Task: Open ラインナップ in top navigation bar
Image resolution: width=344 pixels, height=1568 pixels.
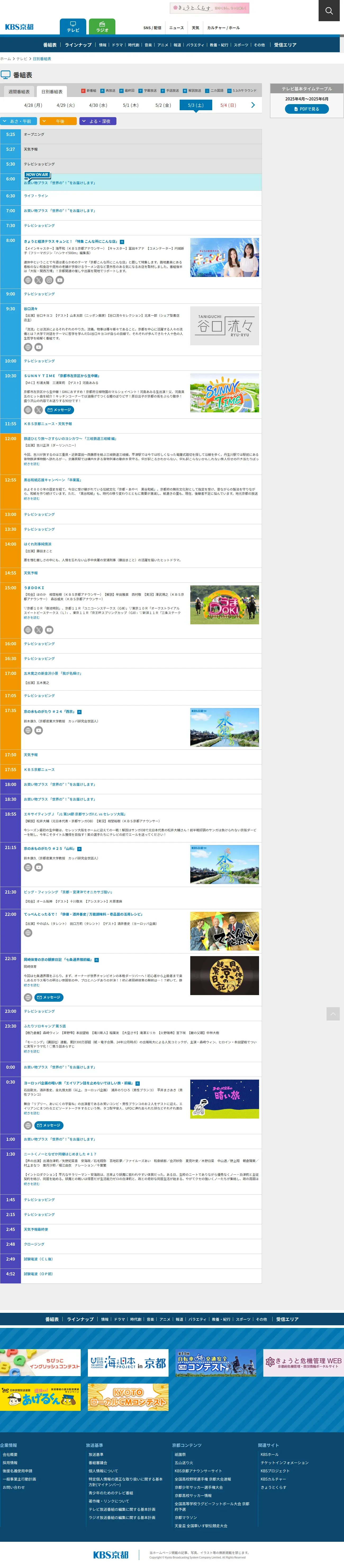Action: 78,45
